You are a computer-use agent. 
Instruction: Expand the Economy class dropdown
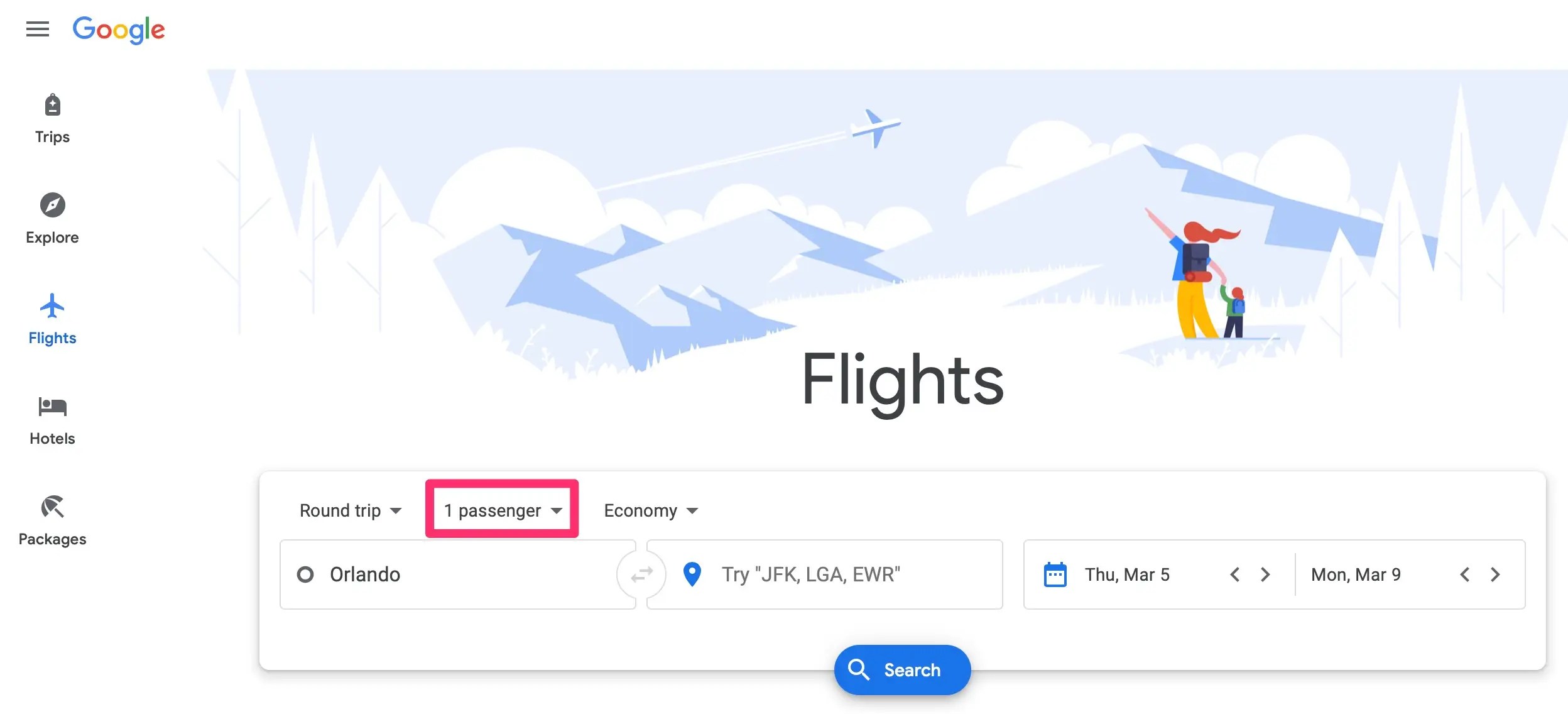[650, 510]
